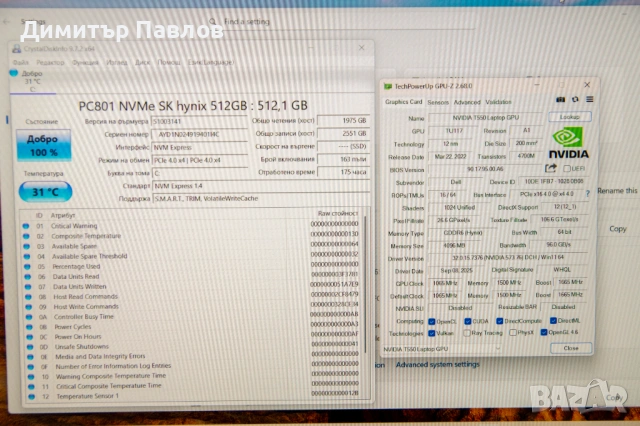Click the status dot beside Critical Warning
This screenshot has height=426, width=640.
pyautogui.click(x=27, y=226)
